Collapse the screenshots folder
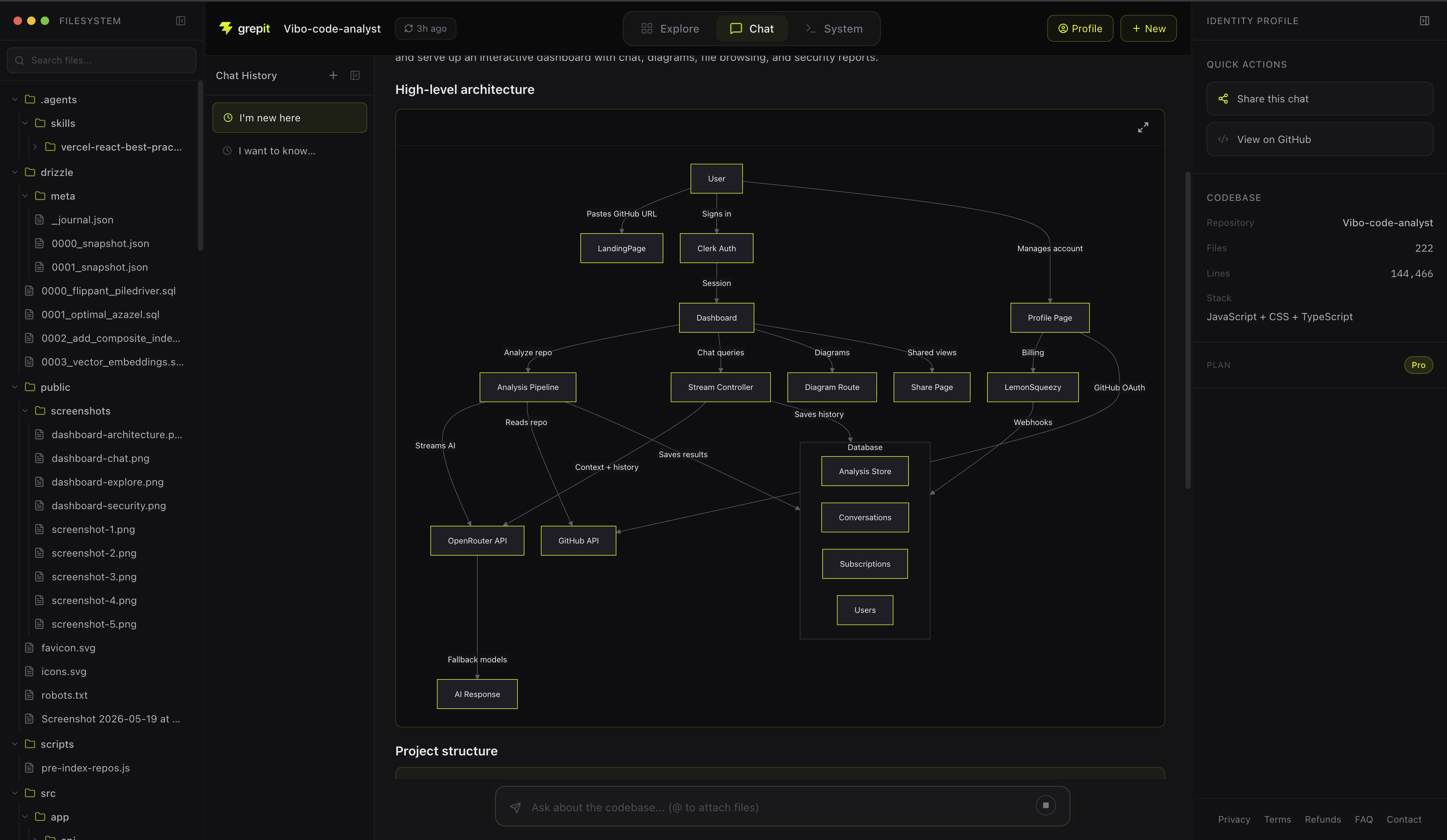The height and width of the screenshot is (840, 1447). (25, 411)
